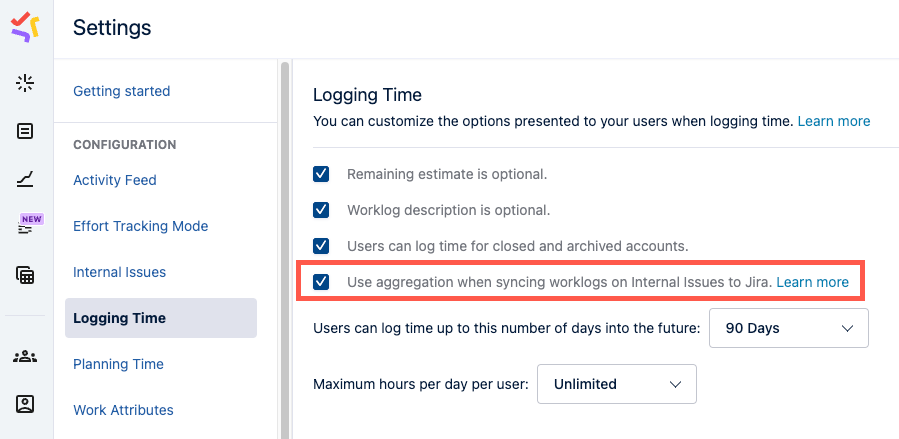Image resolution: width=899 pixels, height=439 pixels.
Task: Uncheck Remaining estimate is optional
Action: tap(321, 174)
